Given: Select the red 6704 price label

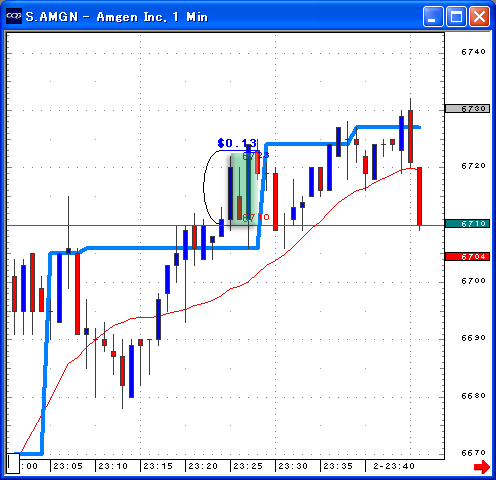Looking at the screenshot, I should click(x=467, y=257).
